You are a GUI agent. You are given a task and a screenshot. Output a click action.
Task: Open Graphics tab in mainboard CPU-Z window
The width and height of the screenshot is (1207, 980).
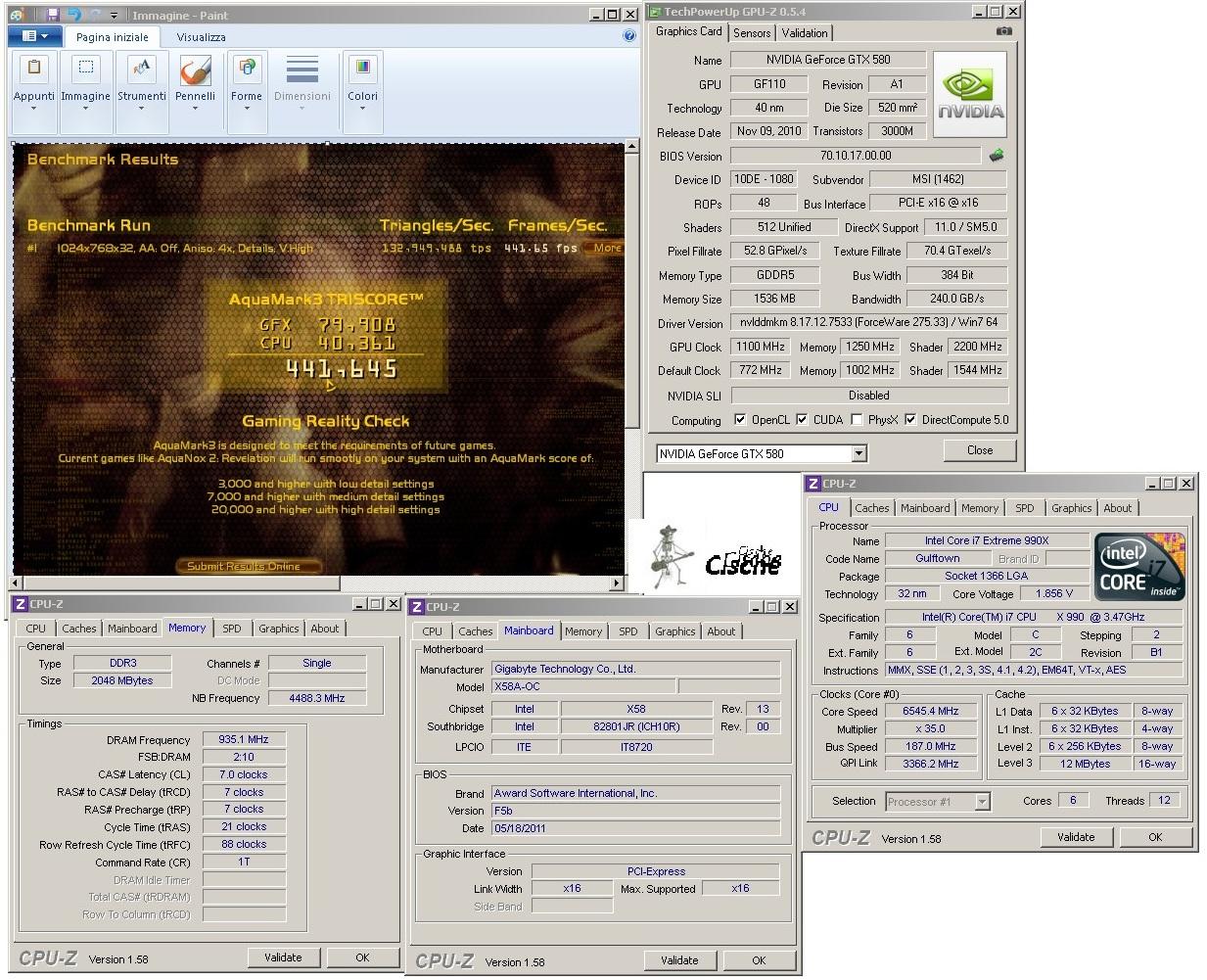pos(674,631)
